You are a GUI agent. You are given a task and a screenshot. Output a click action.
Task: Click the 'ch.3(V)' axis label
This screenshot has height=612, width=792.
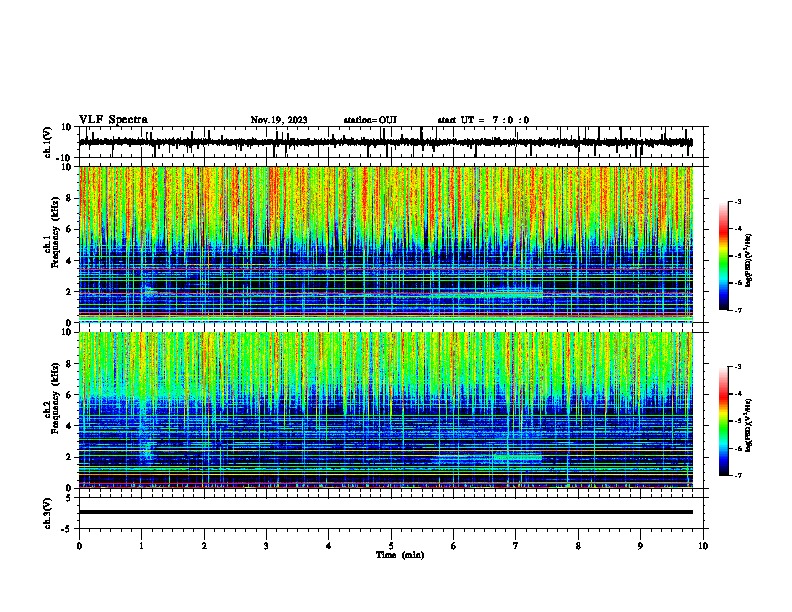click(48, 513)
